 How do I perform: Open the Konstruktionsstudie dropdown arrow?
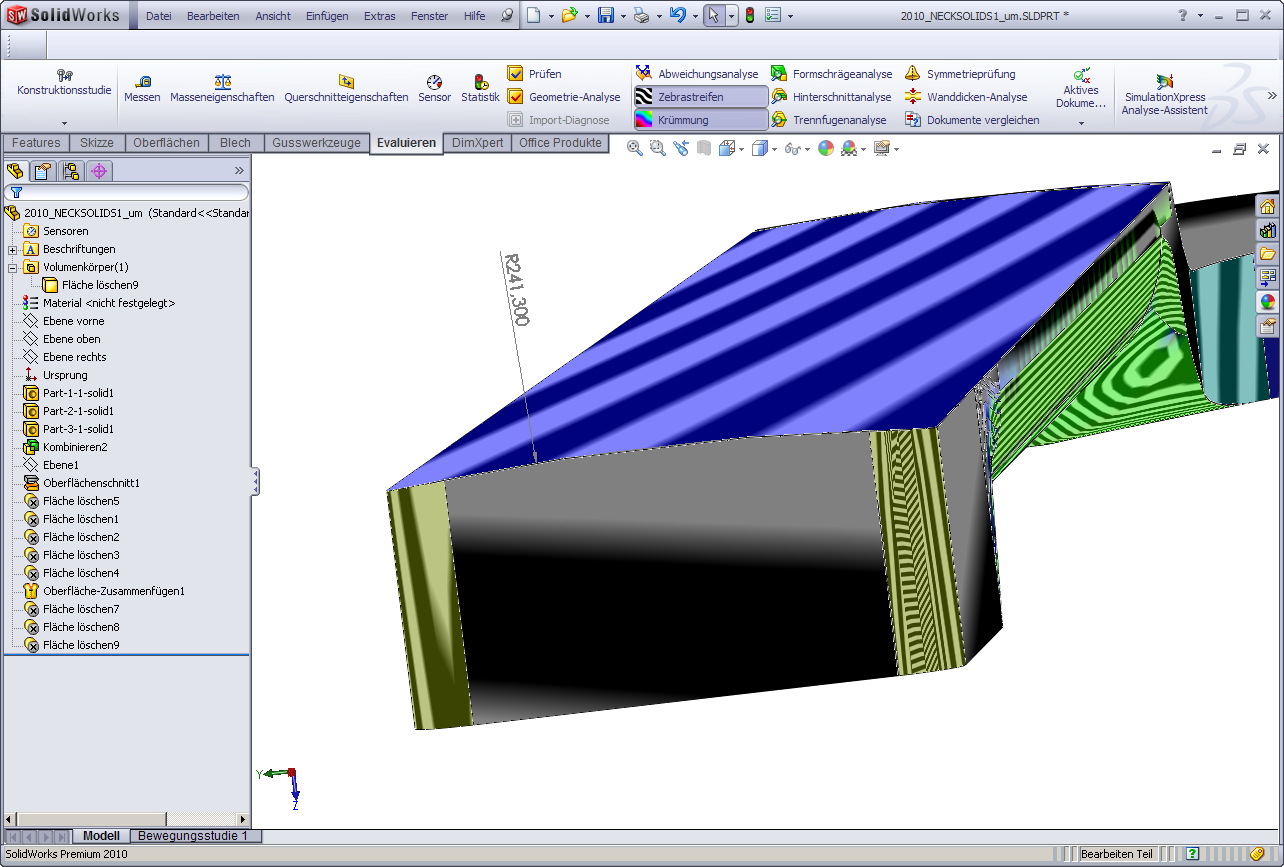pos(64,123)
